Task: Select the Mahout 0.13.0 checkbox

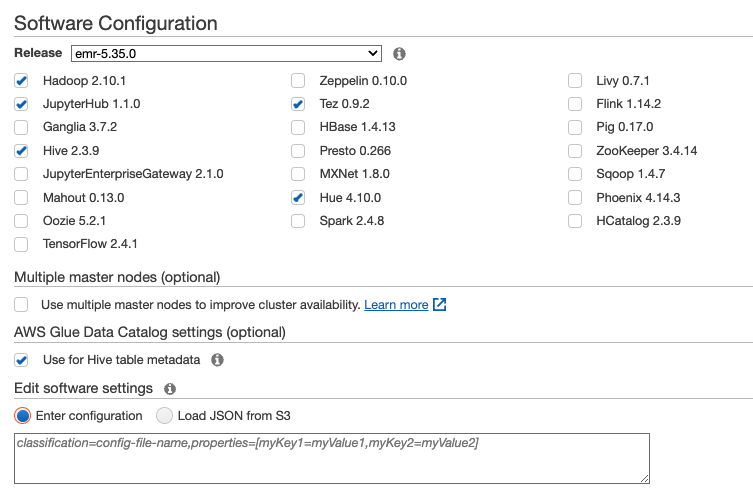Action: [x=21, y=197]
